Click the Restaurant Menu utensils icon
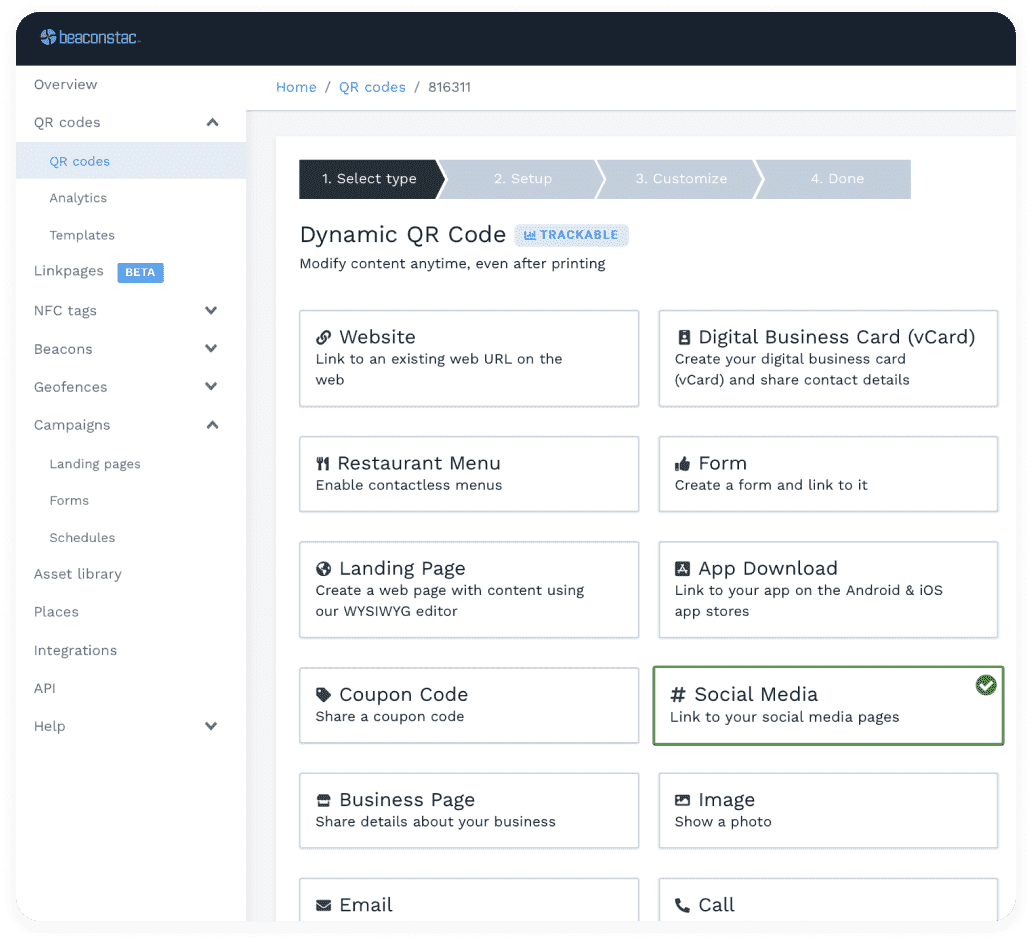Image resolution: width=1032 pixels, height=942 pixels. click(x=322, y=463)
